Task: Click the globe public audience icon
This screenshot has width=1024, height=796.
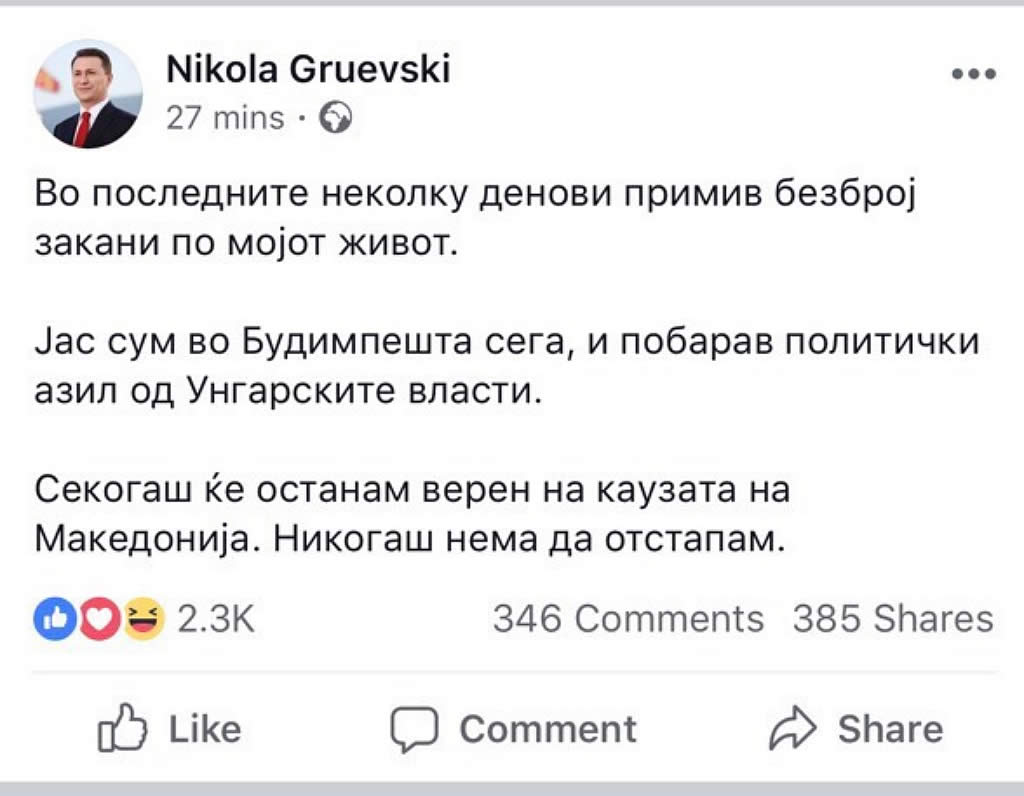Action: pos(335,119)
